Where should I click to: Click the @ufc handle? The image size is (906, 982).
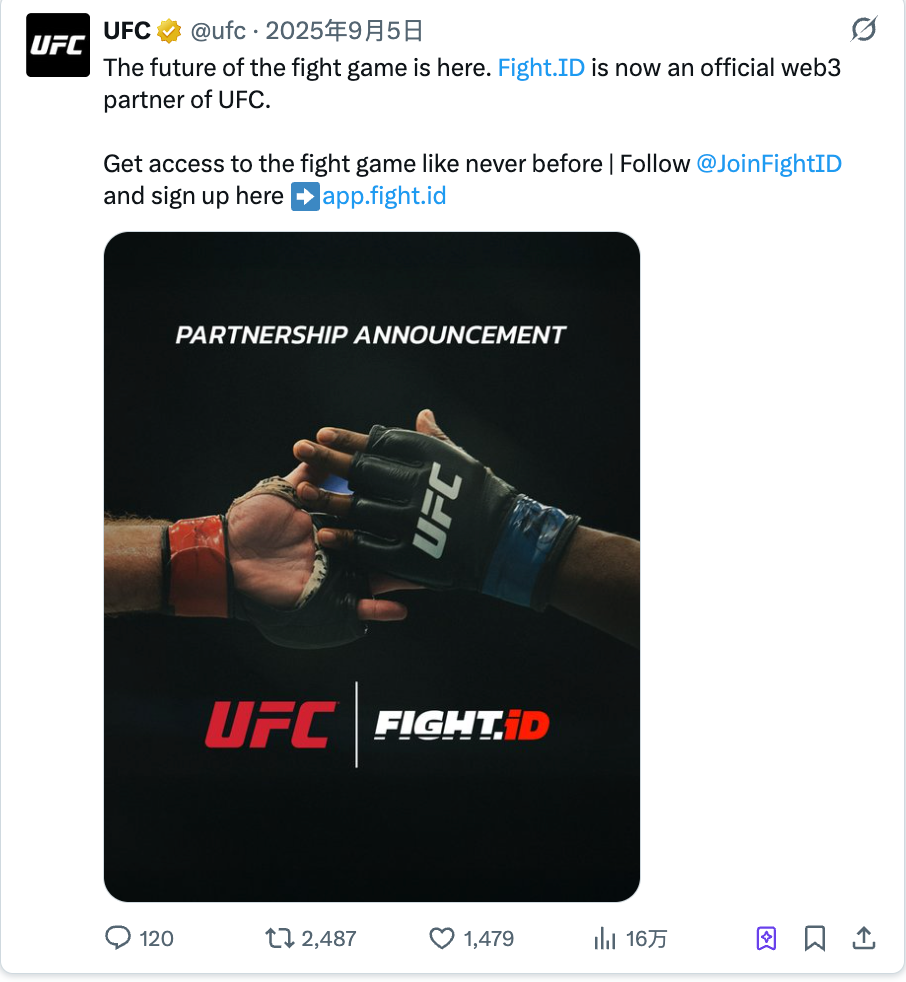point(218,31)
